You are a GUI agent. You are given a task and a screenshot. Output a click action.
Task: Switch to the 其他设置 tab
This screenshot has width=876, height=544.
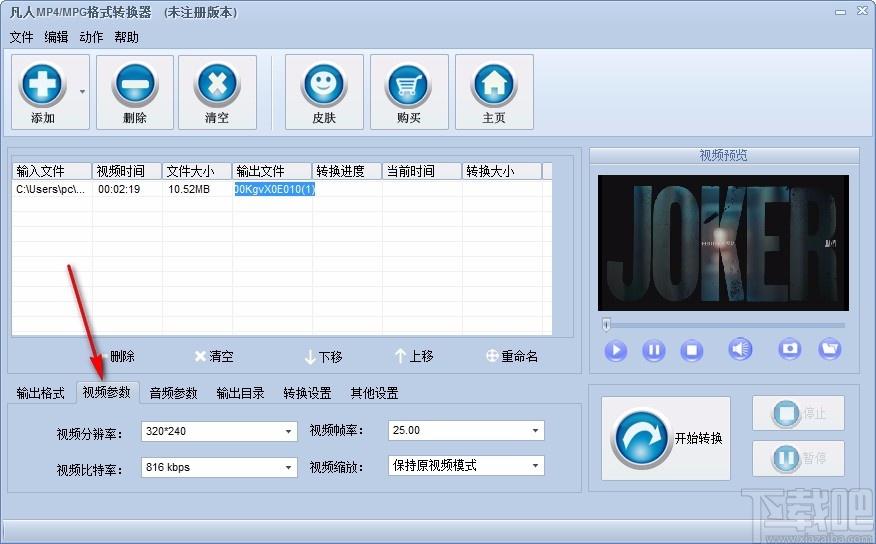374,393
